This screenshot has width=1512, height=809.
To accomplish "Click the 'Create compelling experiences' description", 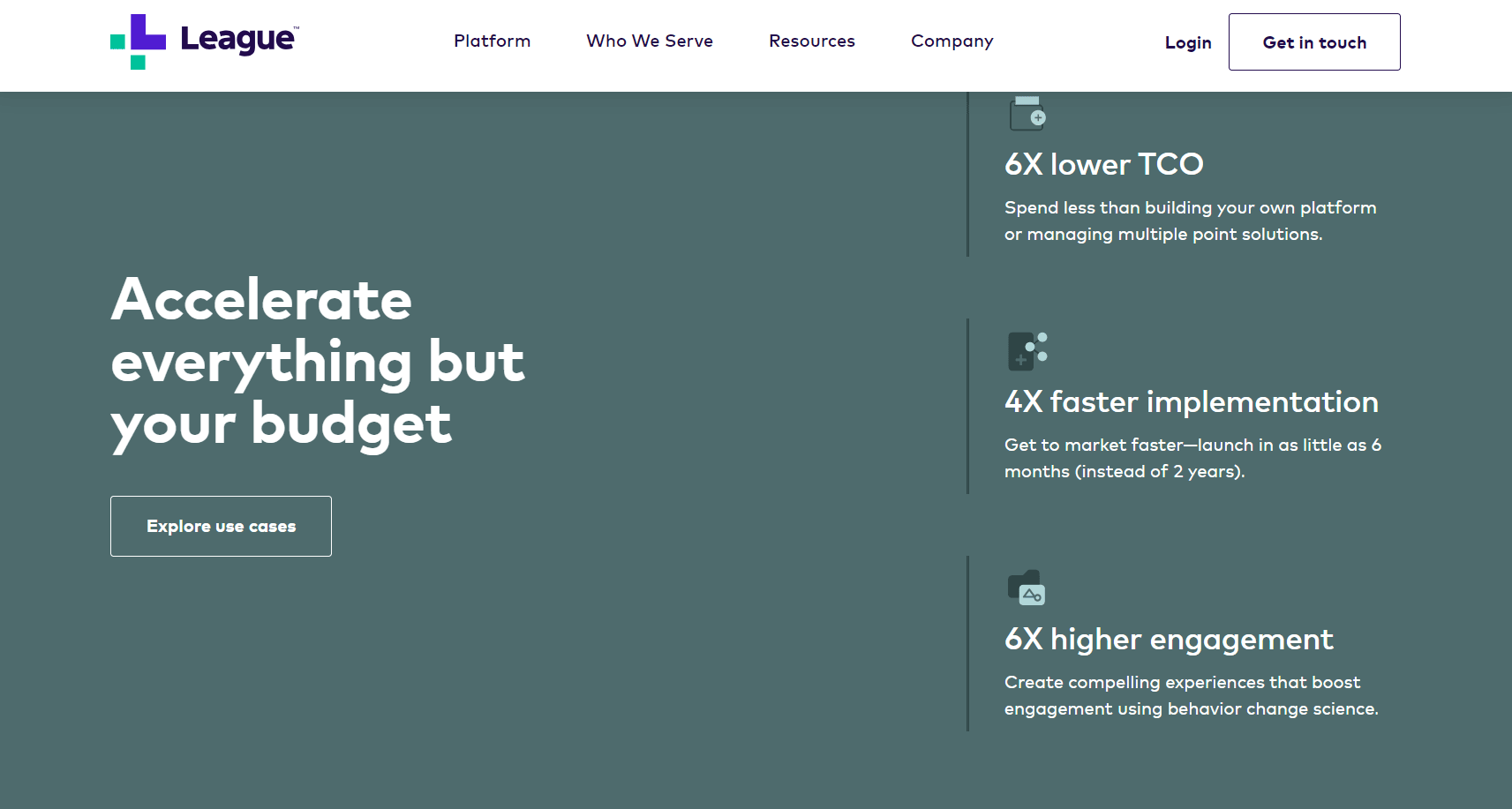I will [1192, 695].
